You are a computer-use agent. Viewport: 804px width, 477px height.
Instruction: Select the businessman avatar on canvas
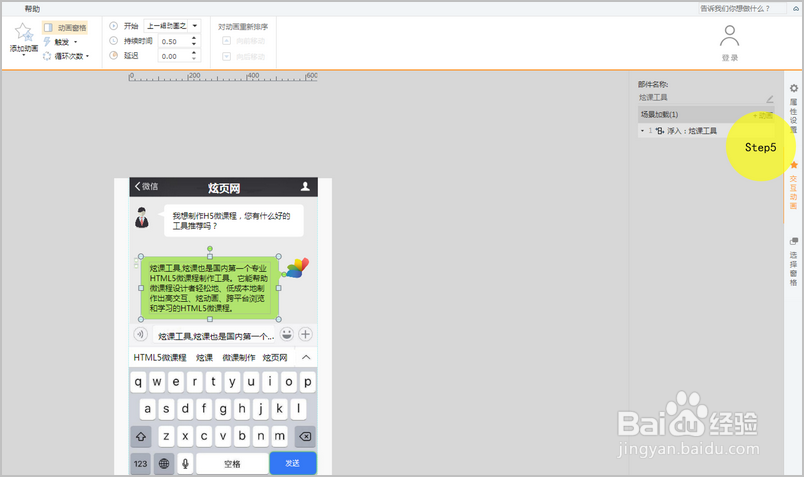click(x=142, y=217)
